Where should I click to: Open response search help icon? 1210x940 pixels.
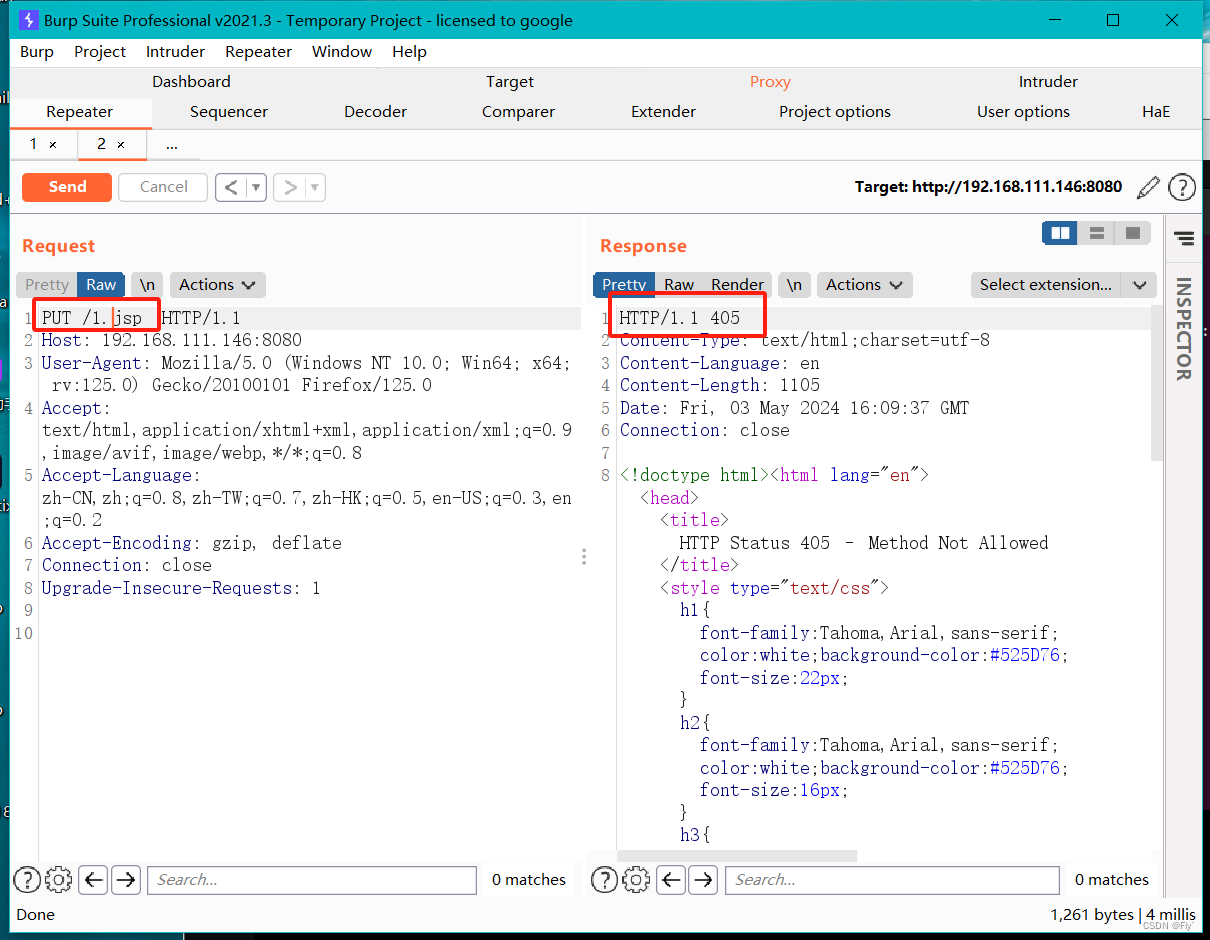point(604,880)
